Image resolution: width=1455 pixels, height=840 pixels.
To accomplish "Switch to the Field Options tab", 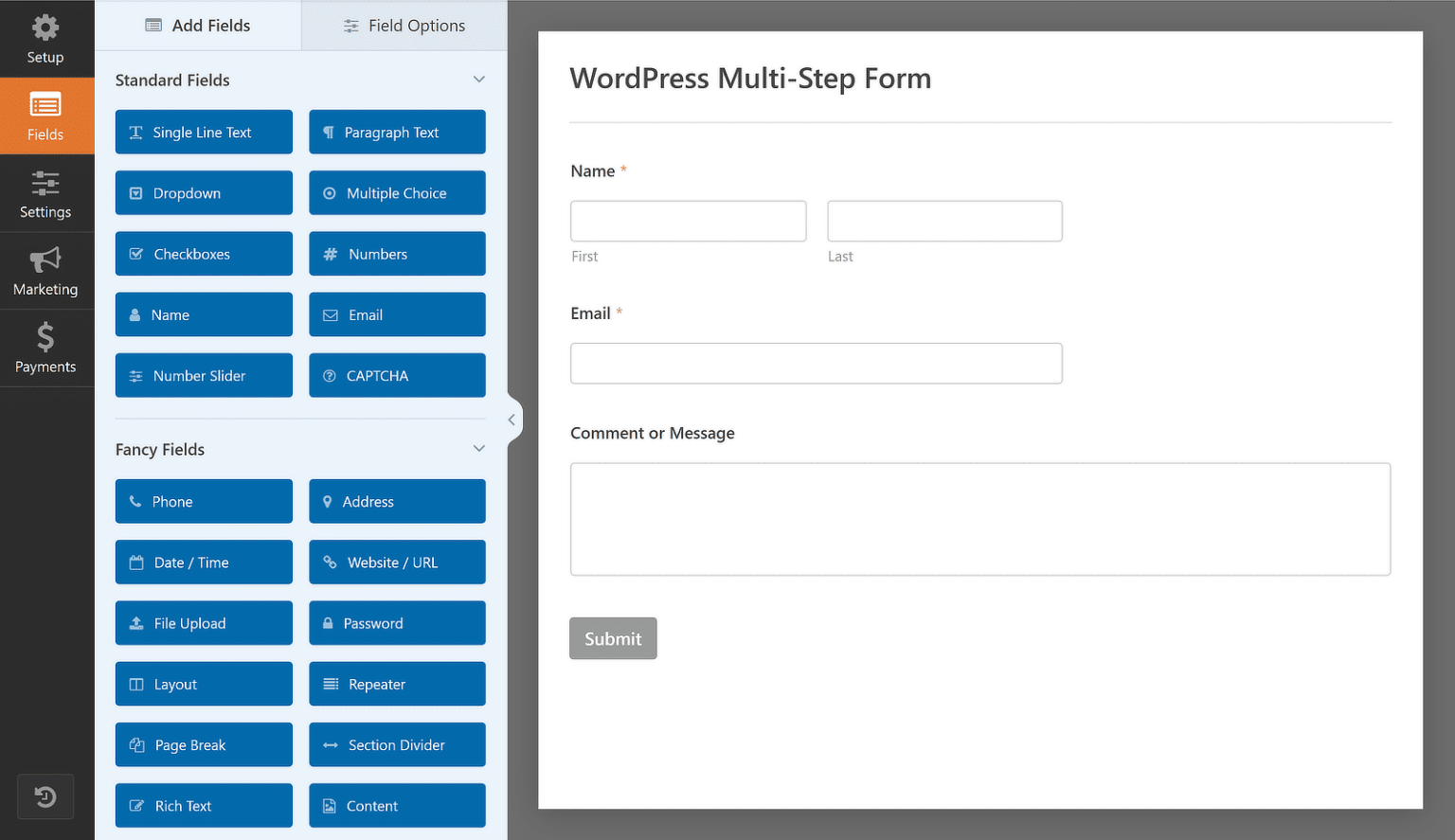I will [x=404, y=26].
